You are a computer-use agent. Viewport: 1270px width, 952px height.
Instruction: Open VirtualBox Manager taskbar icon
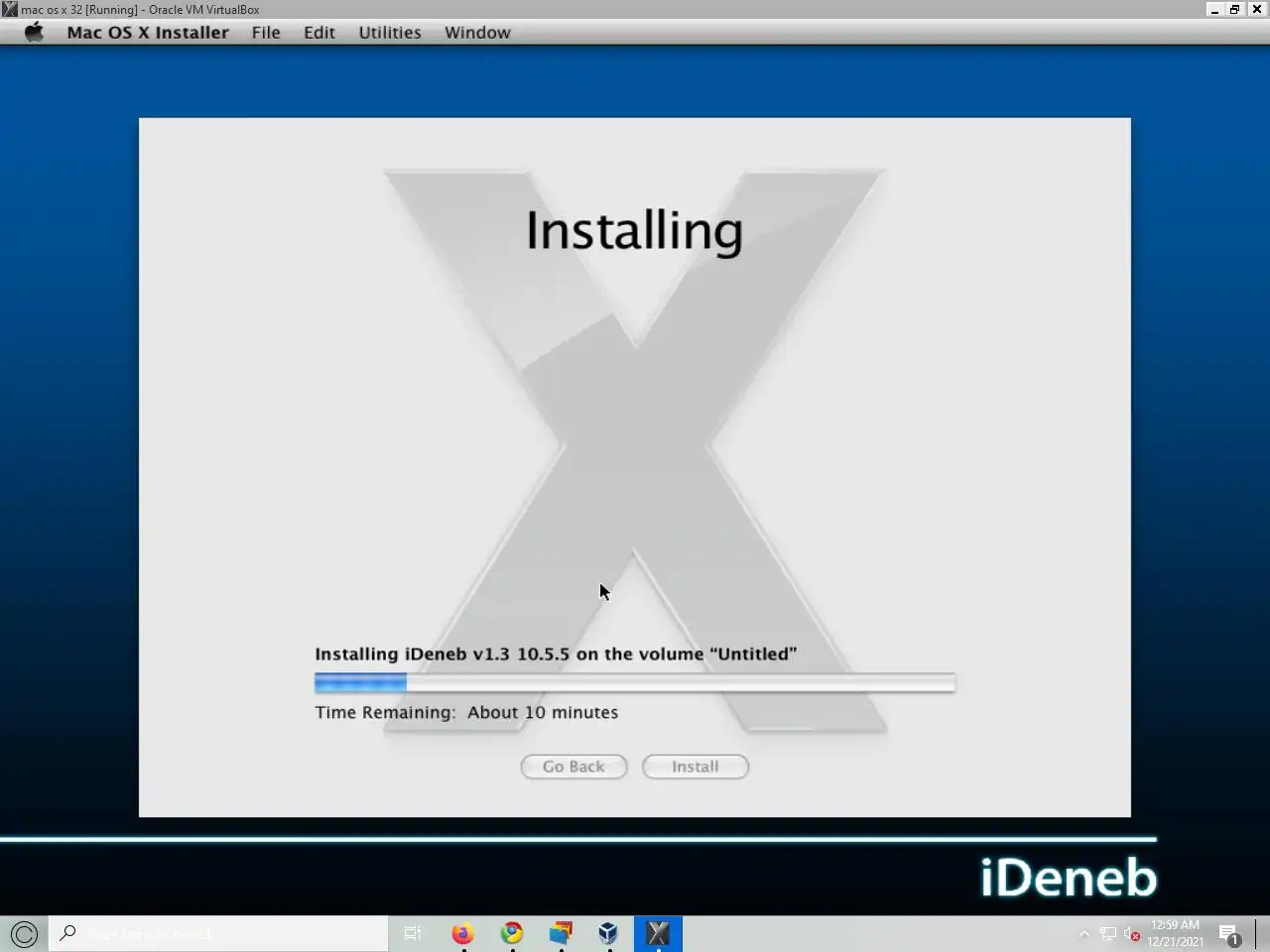(608, 933)
